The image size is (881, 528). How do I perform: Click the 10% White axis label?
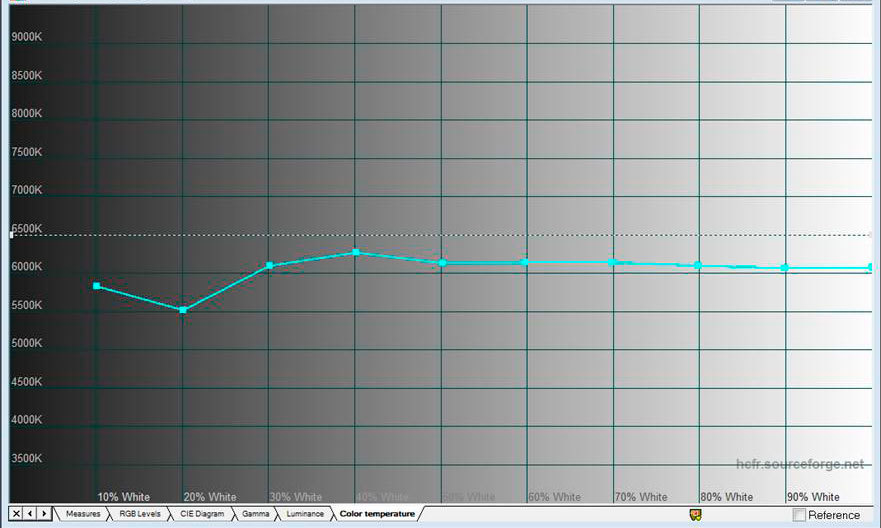[x=124, y=497]
